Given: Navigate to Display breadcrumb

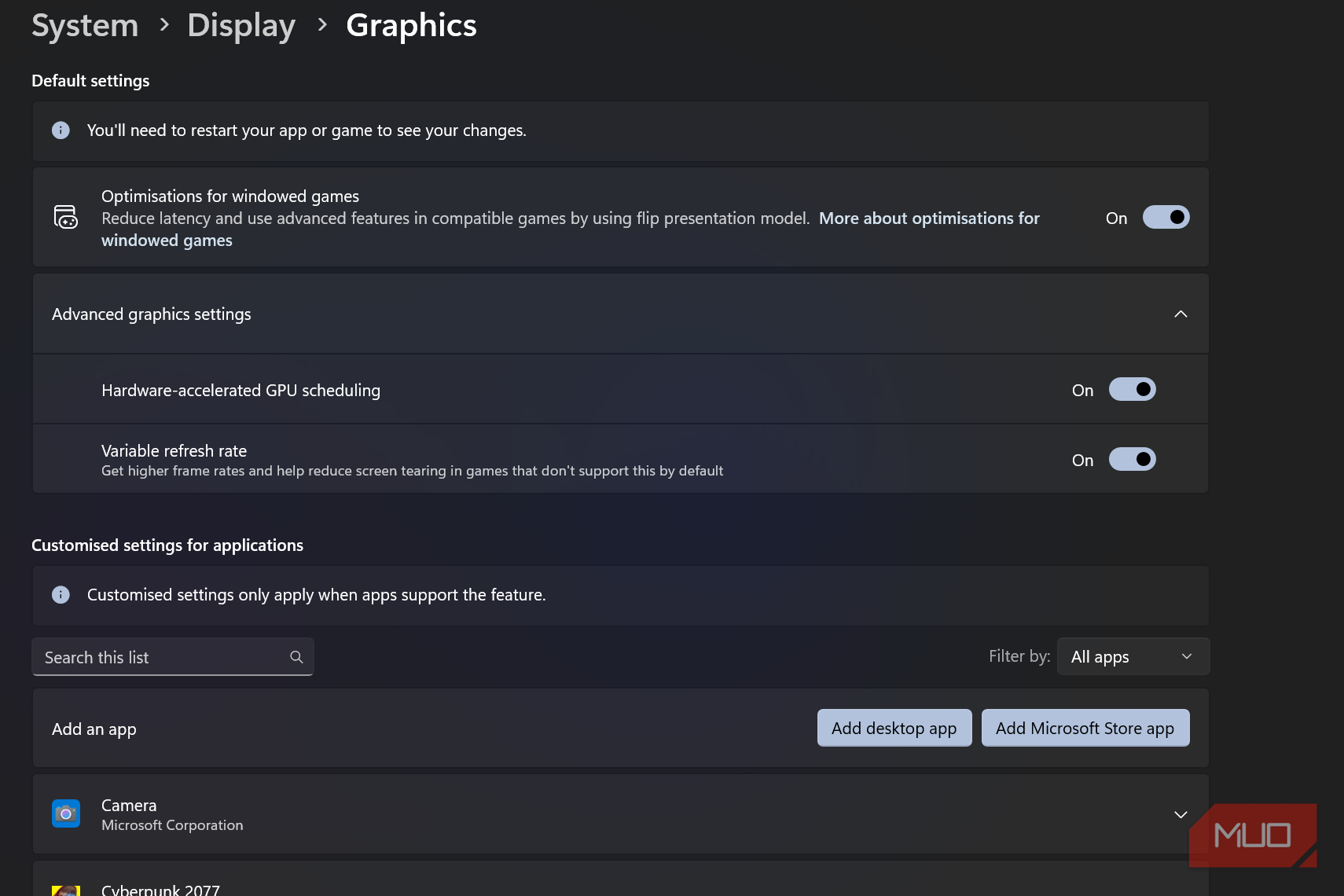Looking at the screenshot, I should (x=241, y=26).
